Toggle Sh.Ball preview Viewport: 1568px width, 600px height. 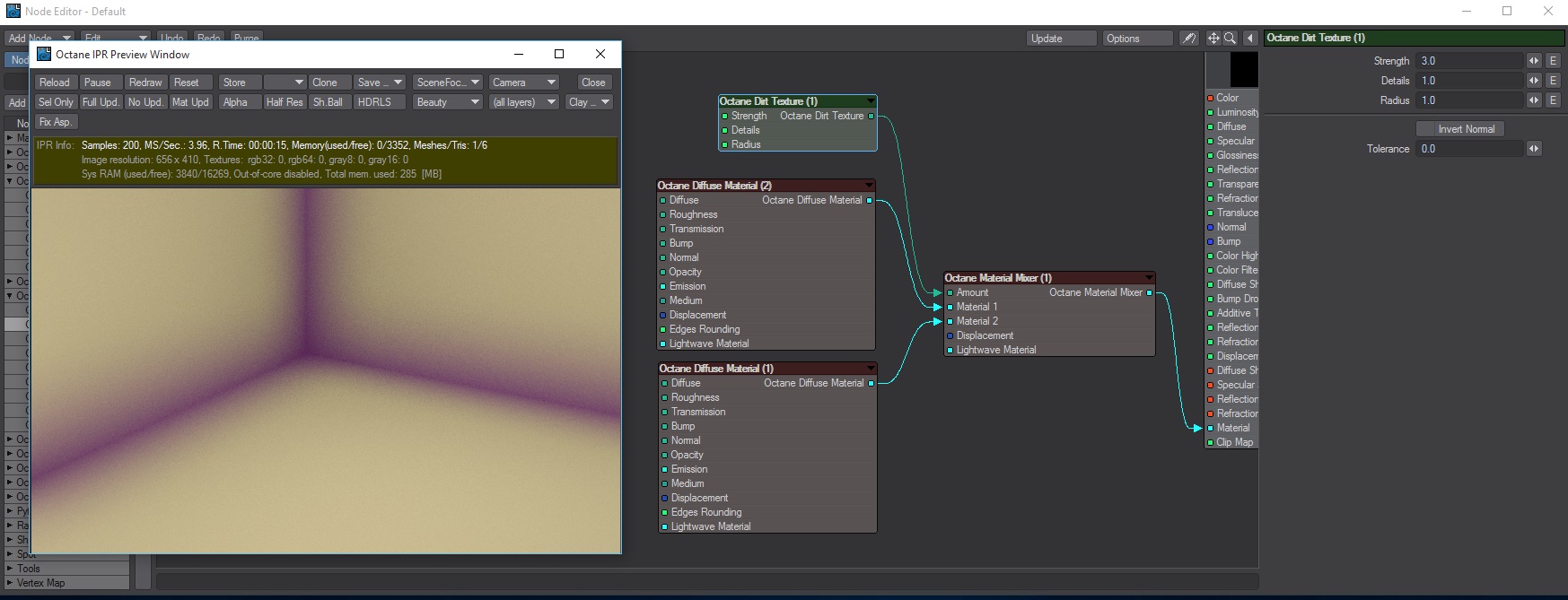click(x=329, y=102)
